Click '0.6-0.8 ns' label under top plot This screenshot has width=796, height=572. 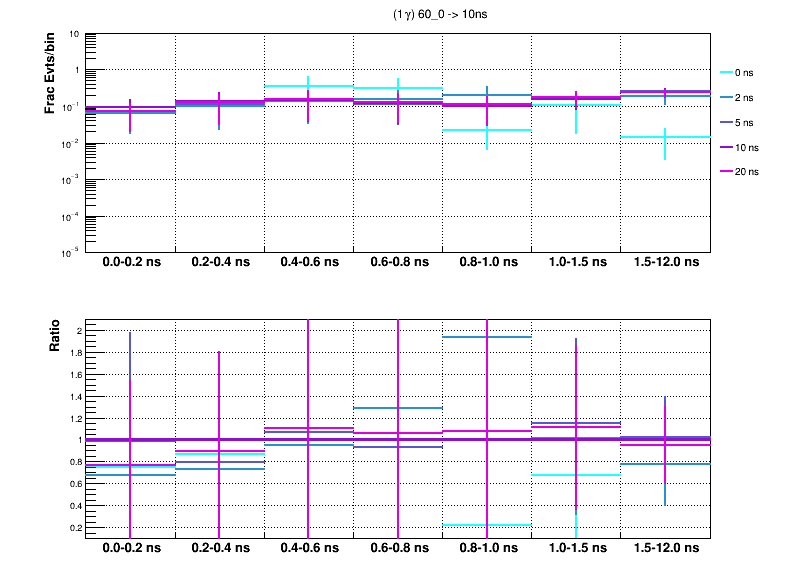[x=398, y=264]
